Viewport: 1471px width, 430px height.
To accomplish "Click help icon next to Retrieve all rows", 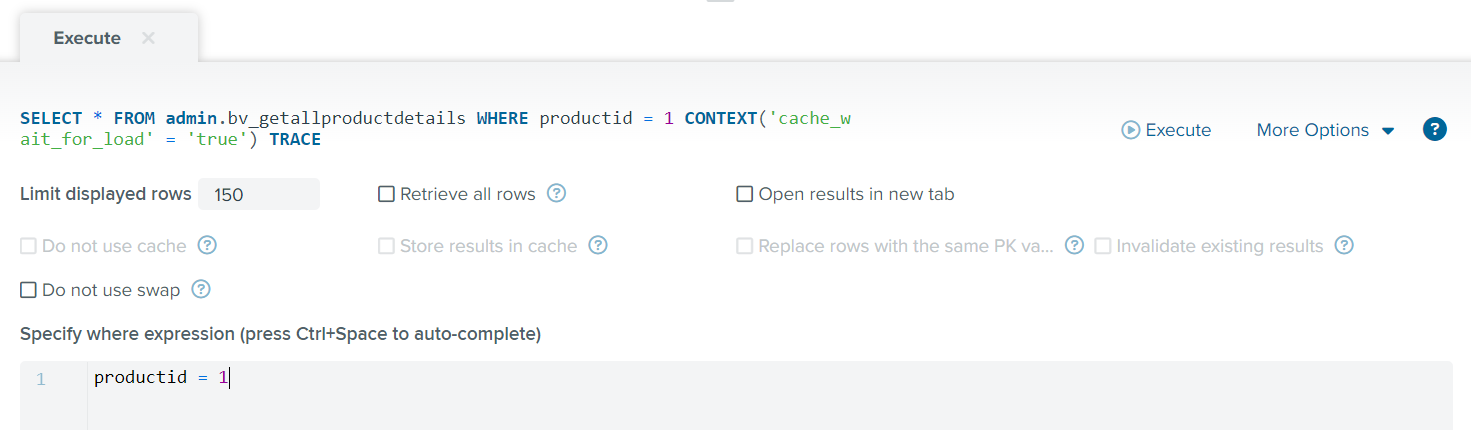I will click(x=557, y=193).
